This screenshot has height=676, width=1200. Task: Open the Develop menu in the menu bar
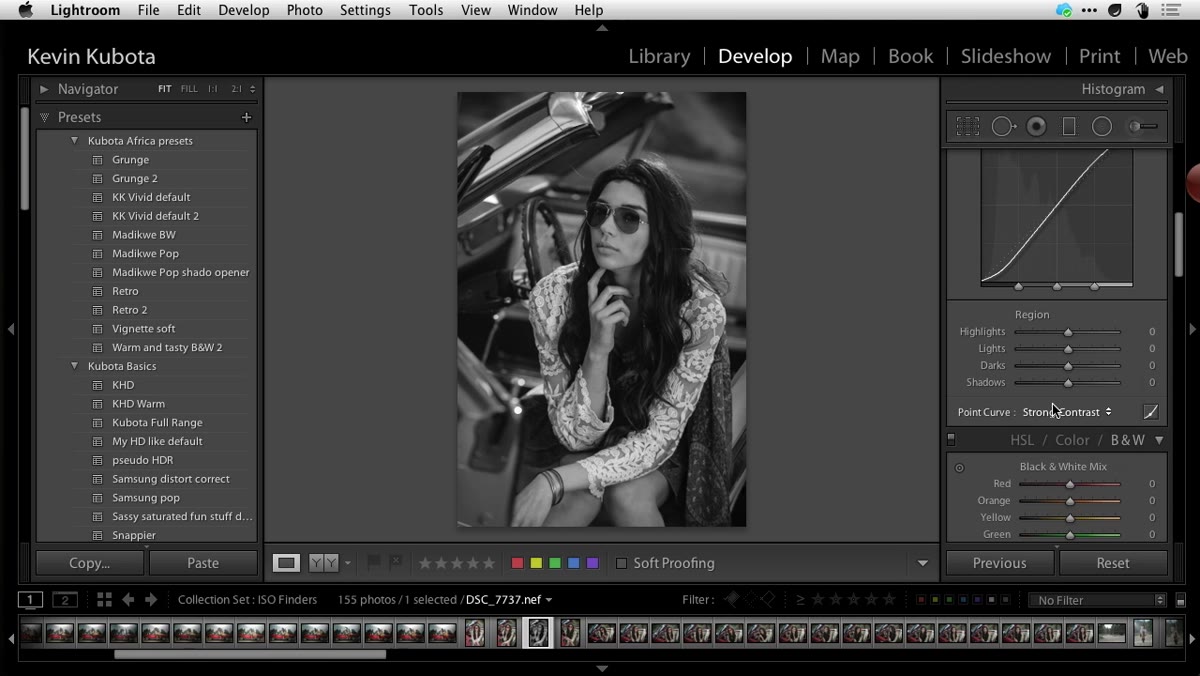(x=244, y=10)
